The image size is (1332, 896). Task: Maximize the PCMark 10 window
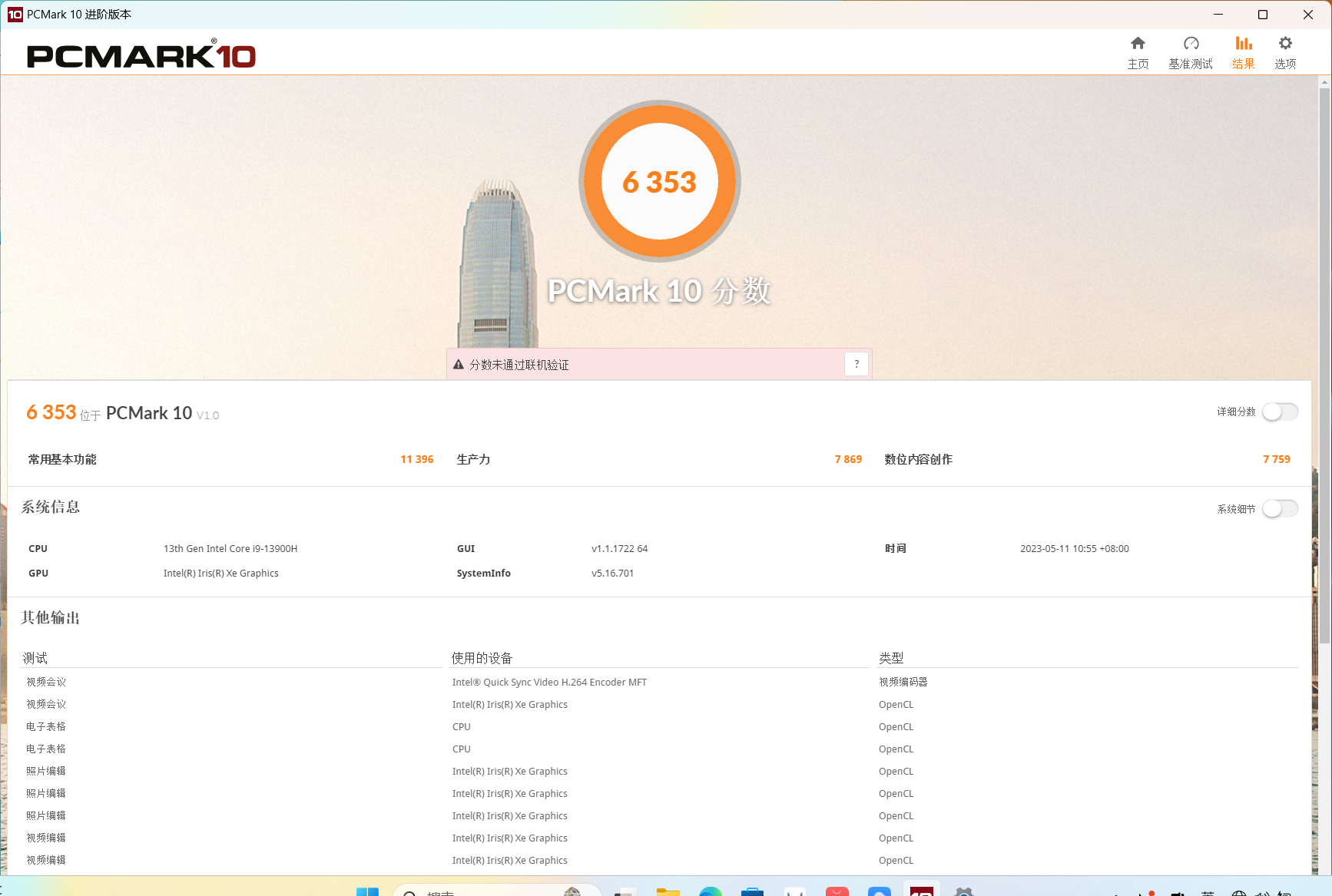tap(1263, 15)
